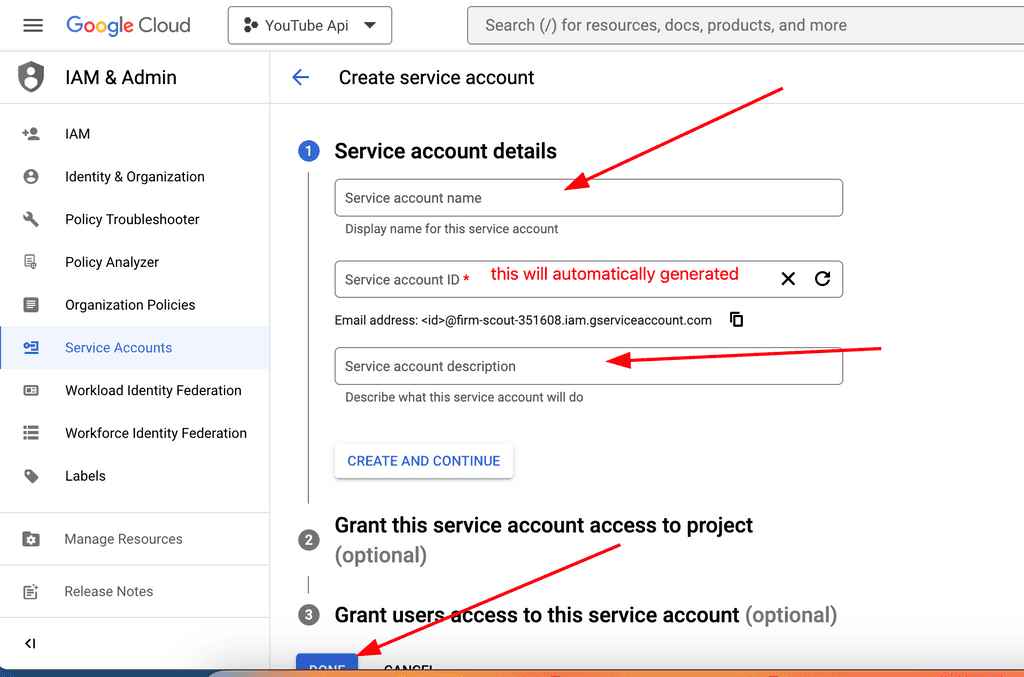The width and height of the screenshot is (1024, 677).
Task: Go back with the blue arrow
Action: pos(300,77)
